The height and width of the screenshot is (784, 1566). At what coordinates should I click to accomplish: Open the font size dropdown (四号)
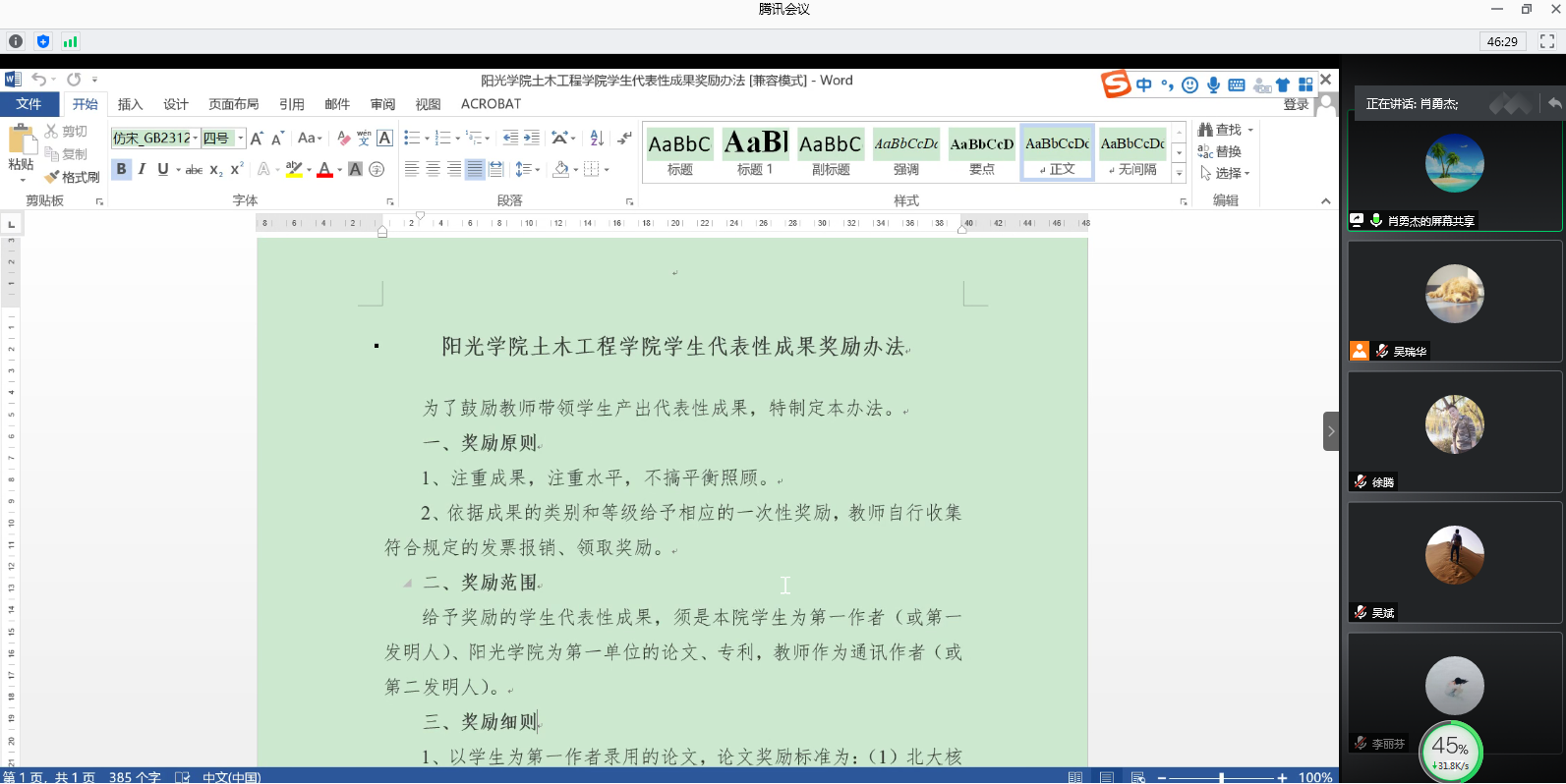[240, 138]
